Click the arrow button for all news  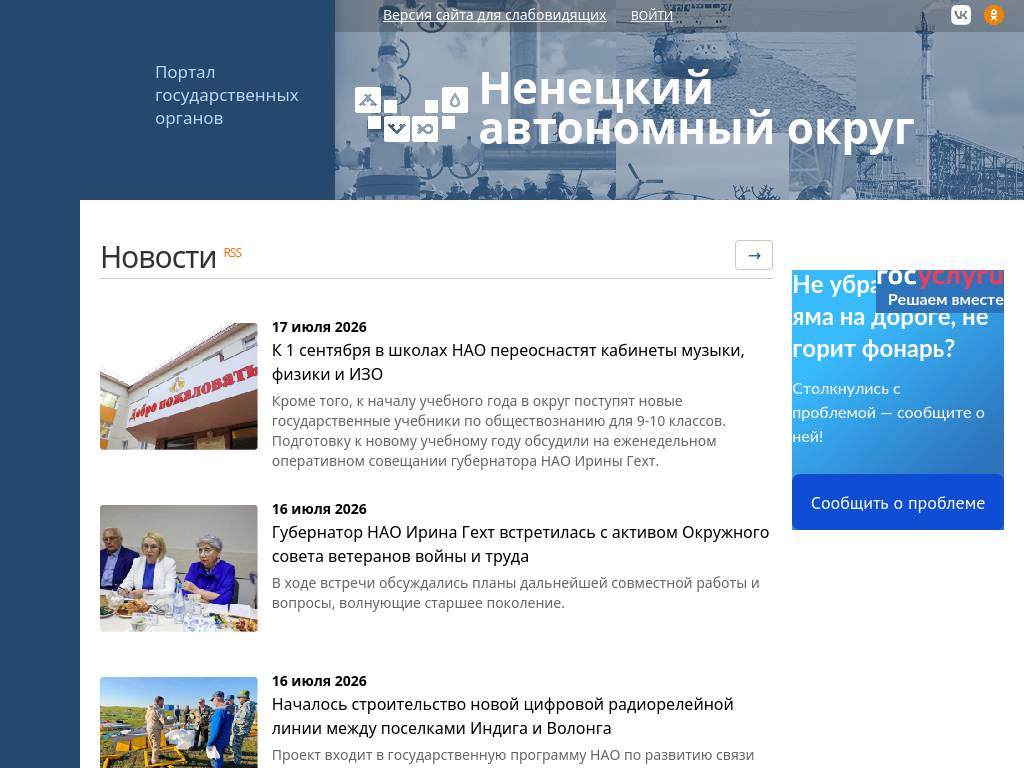coord(754,255)
